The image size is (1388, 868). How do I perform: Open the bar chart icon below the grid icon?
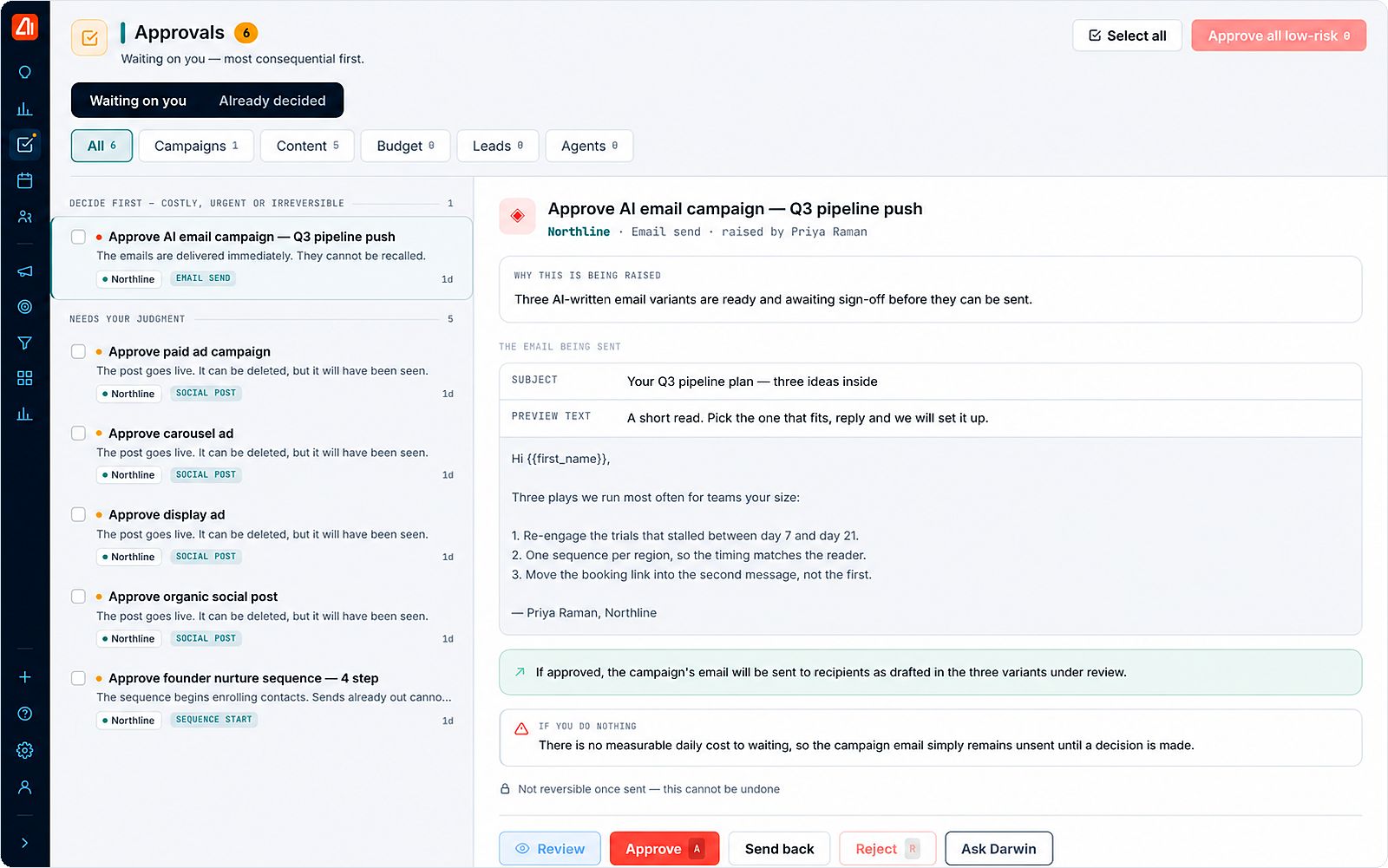point(25,414)
